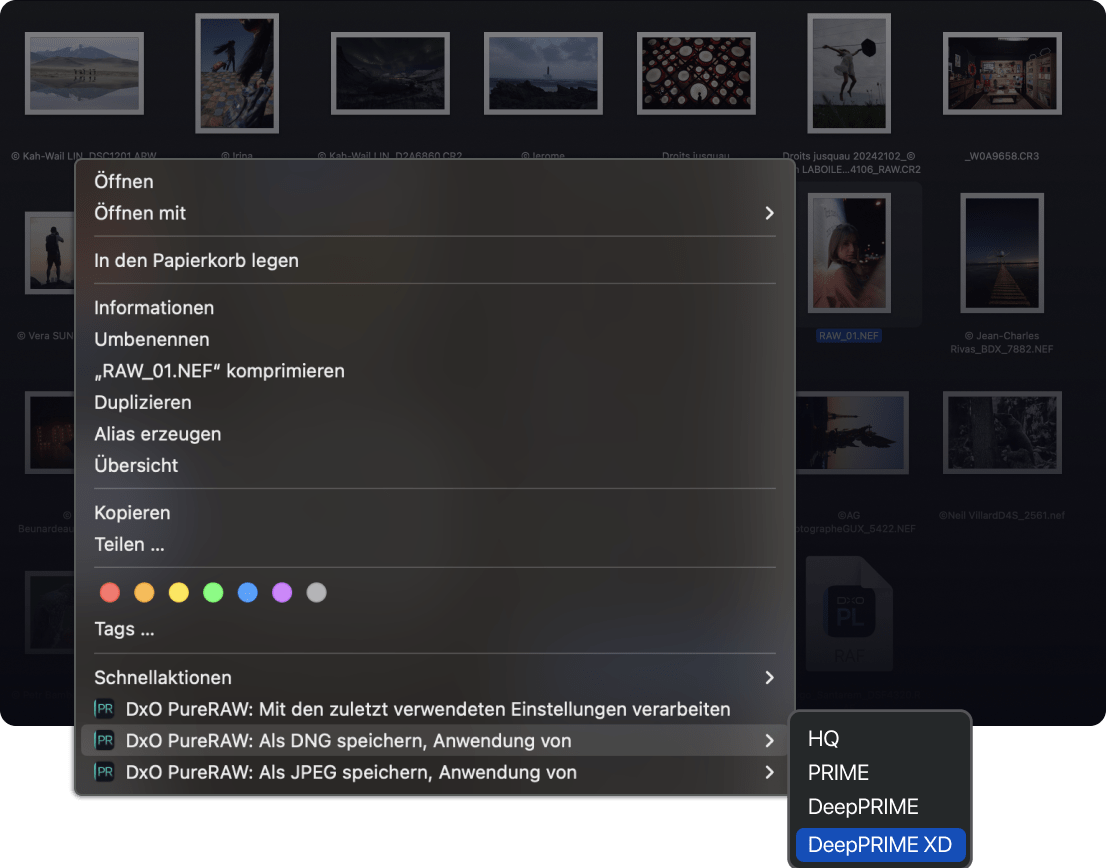Apply the yellow tag color

(179, 592)
